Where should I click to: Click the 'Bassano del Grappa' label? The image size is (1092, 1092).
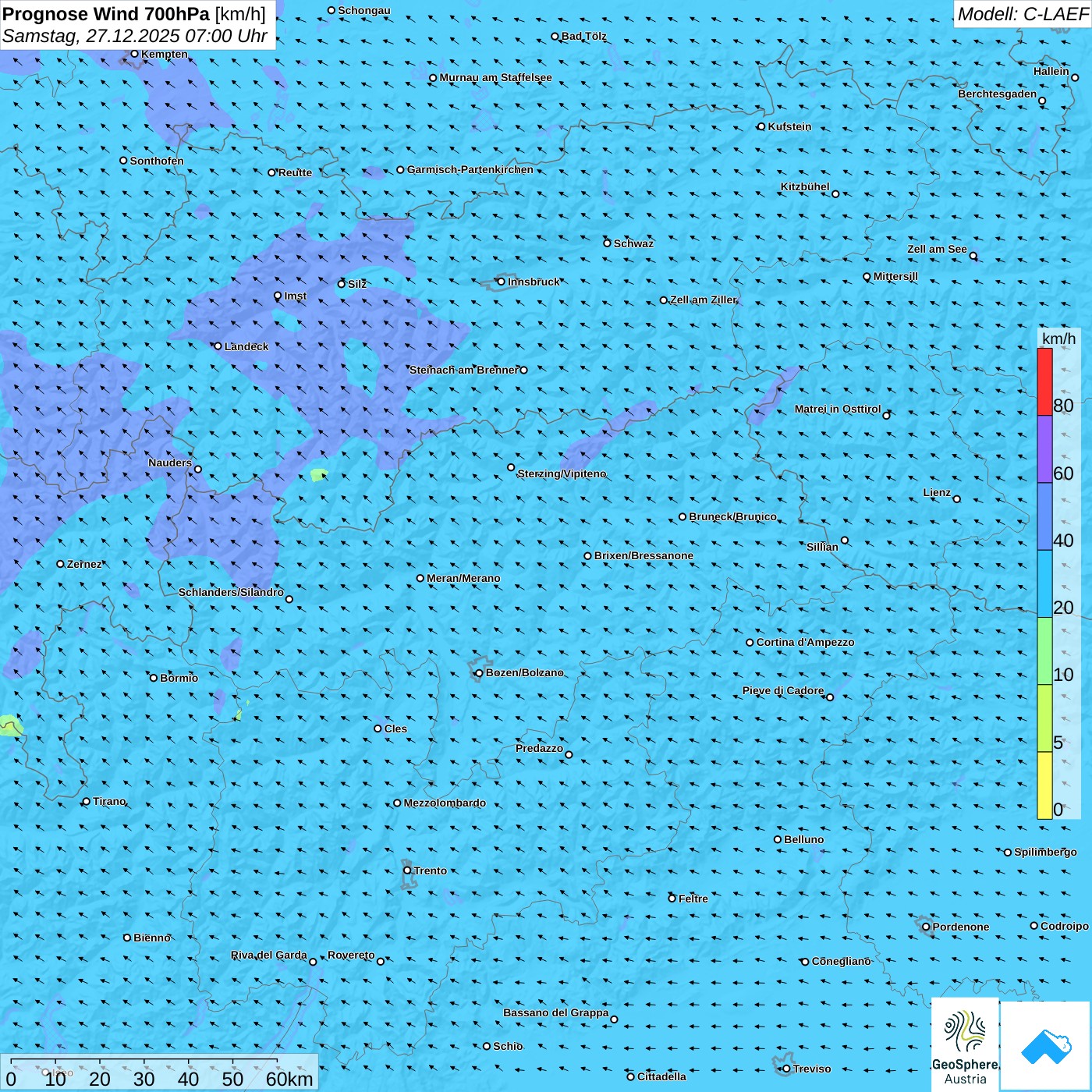556,1012
